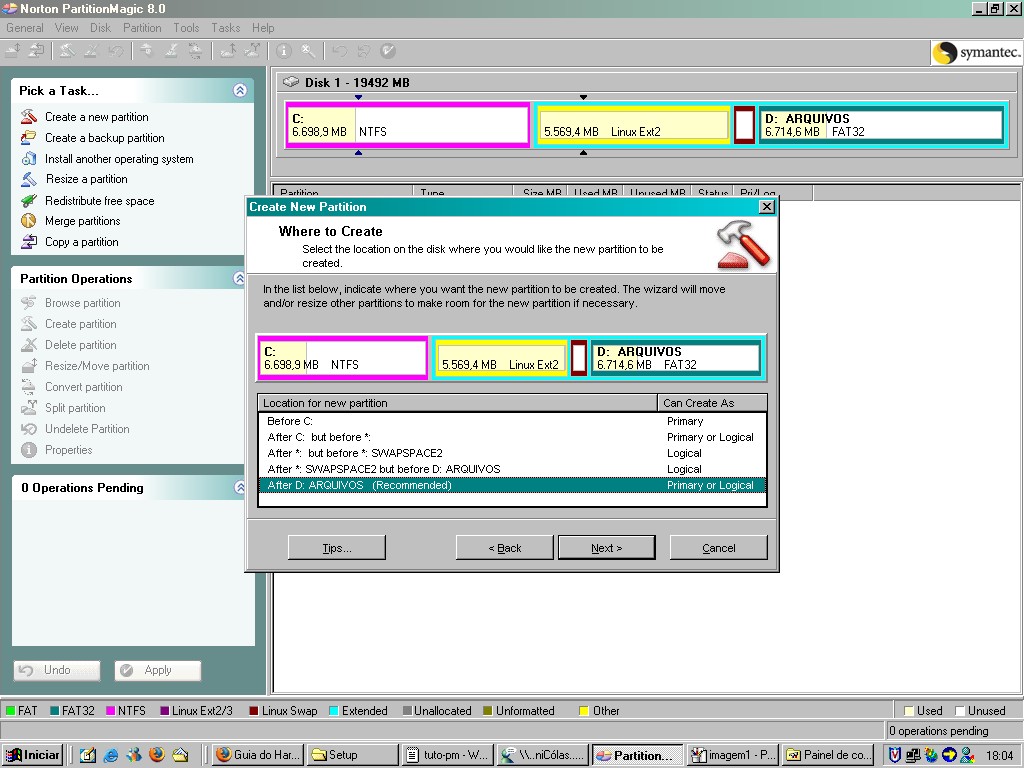Click the Tips button in the wizard
The width and height of the screenshot is (1024, 768).
(x=337, y=548)
